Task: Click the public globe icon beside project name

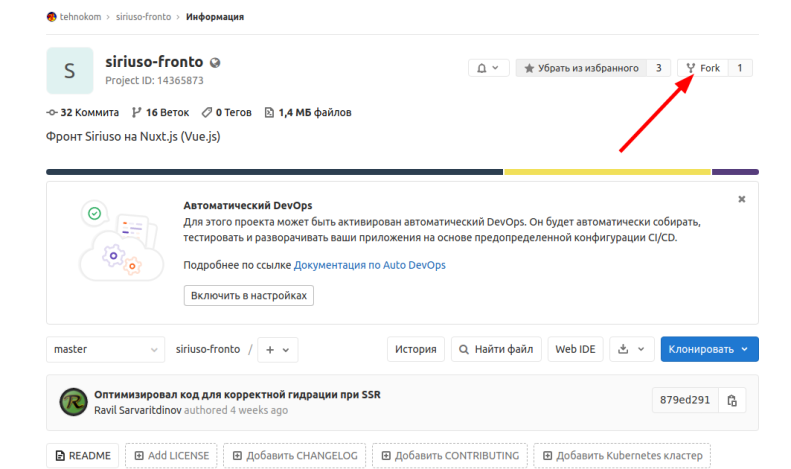Action: (215, 63)
